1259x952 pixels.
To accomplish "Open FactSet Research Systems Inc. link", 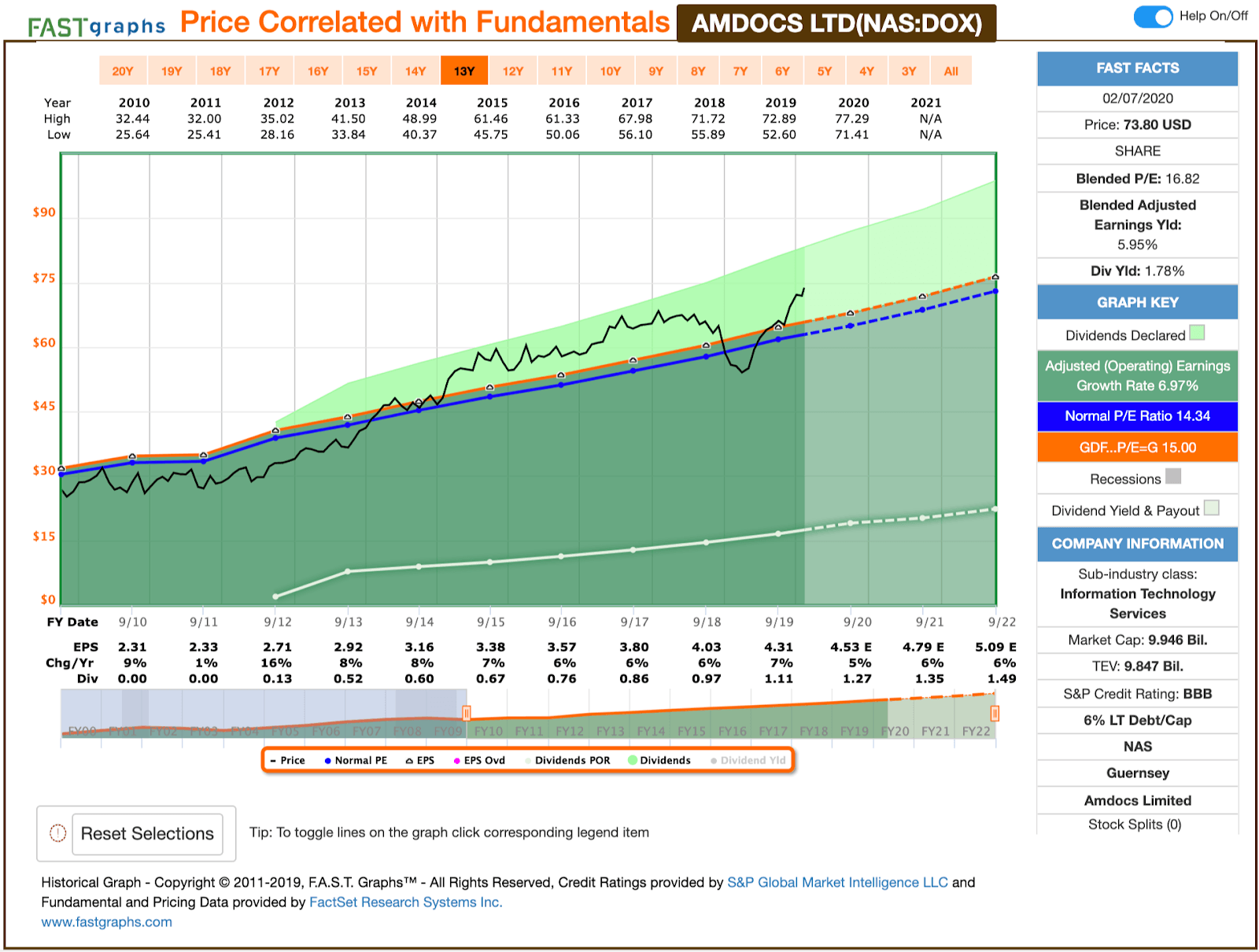I will pyautogui.click(x=405, y=902).
